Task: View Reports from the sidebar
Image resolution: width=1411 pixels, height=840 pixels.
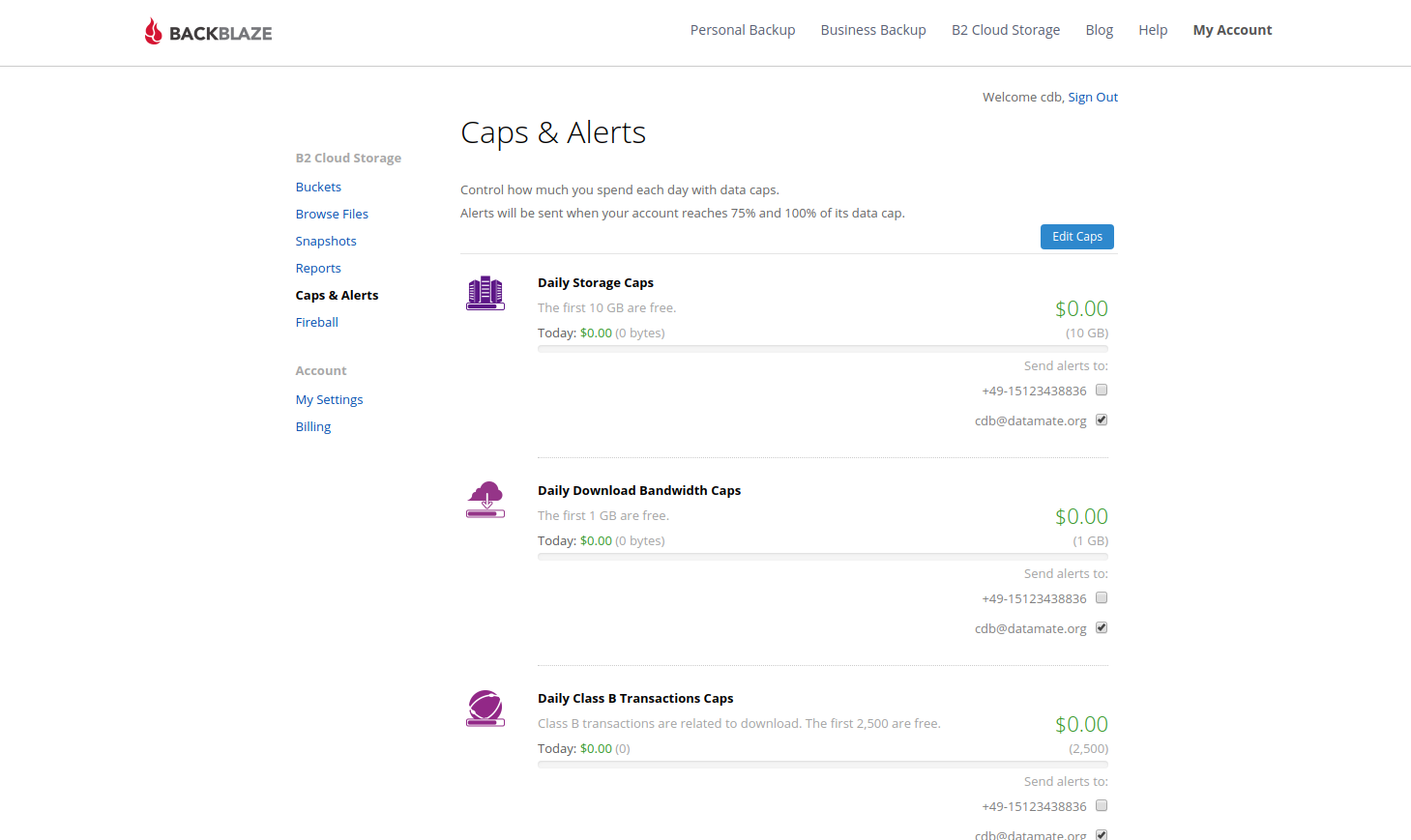Action: pyautogui.click(x=318, y=268)
